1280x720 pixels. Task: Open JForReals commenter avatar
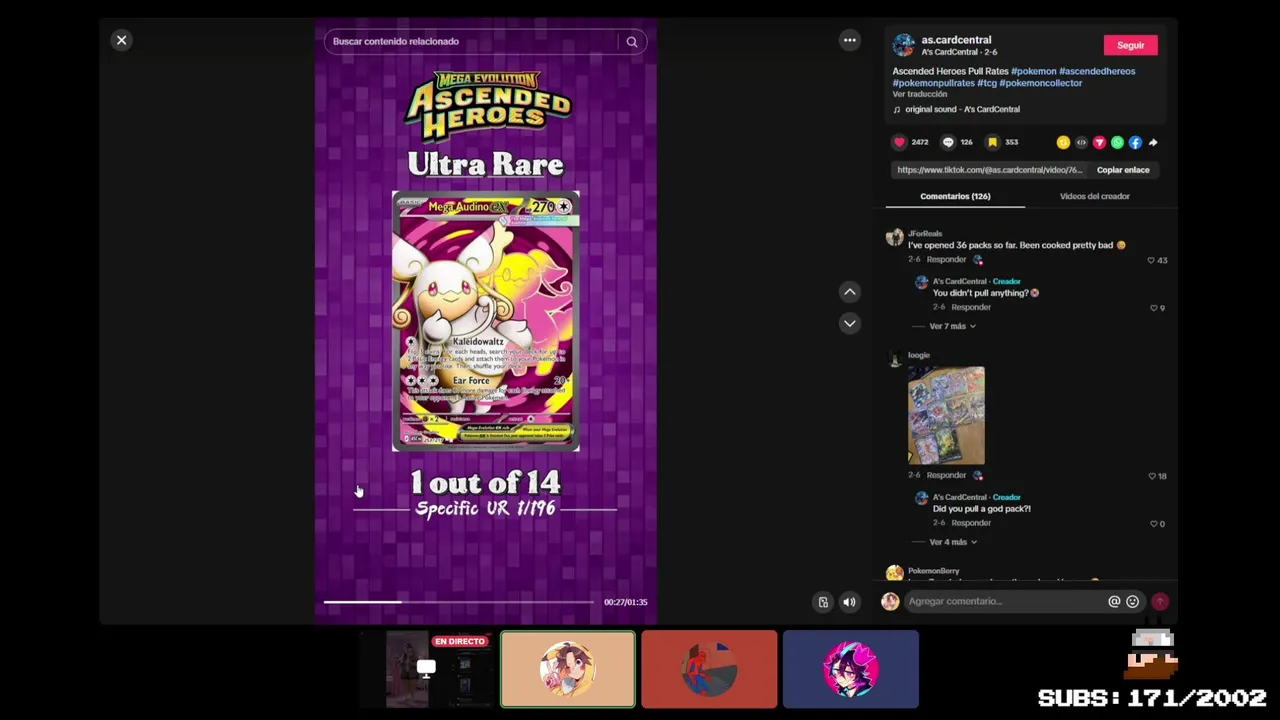pos(895,238)
